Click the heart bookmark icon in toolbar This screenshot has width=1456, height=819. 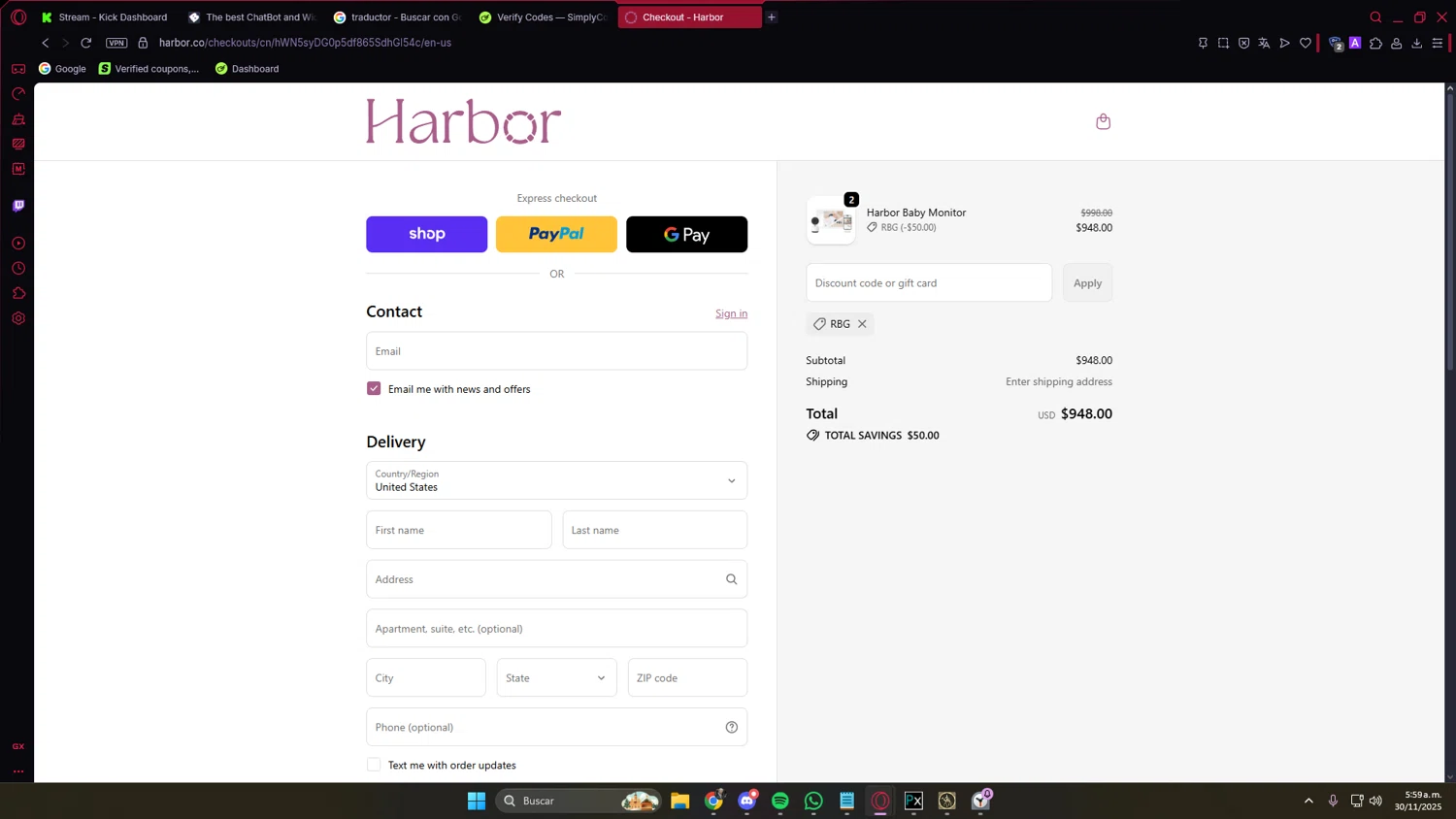click(1306, 43)
